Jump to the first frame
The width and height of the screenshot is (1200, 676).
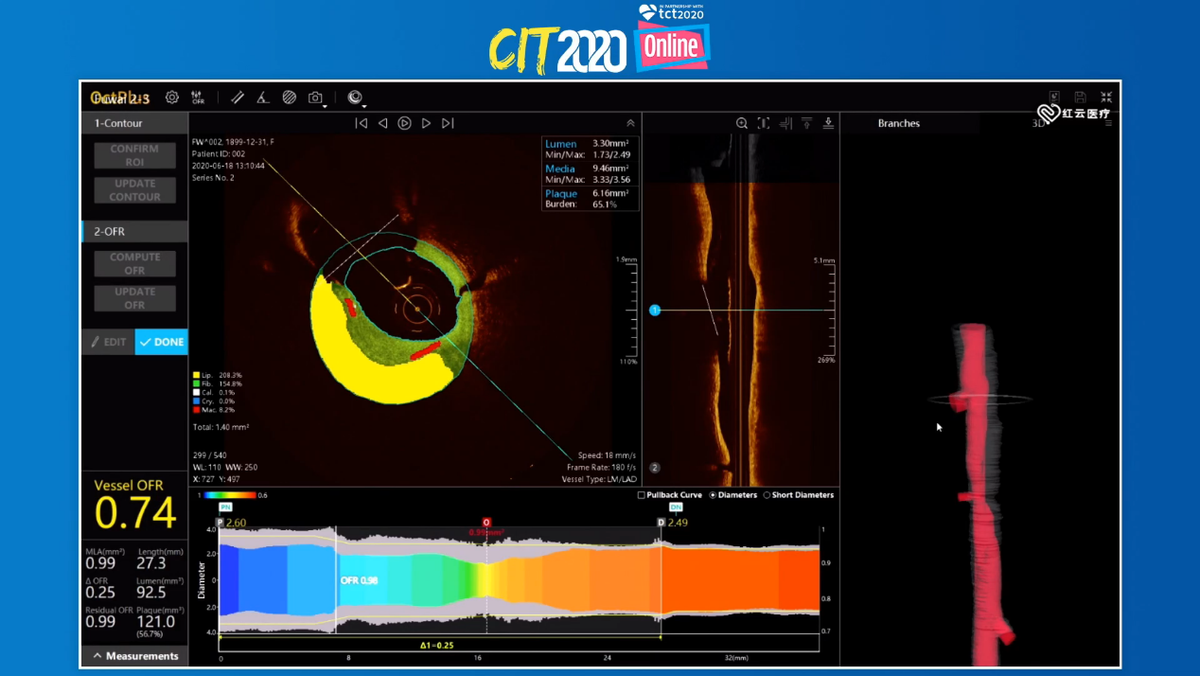pos(361,123)
